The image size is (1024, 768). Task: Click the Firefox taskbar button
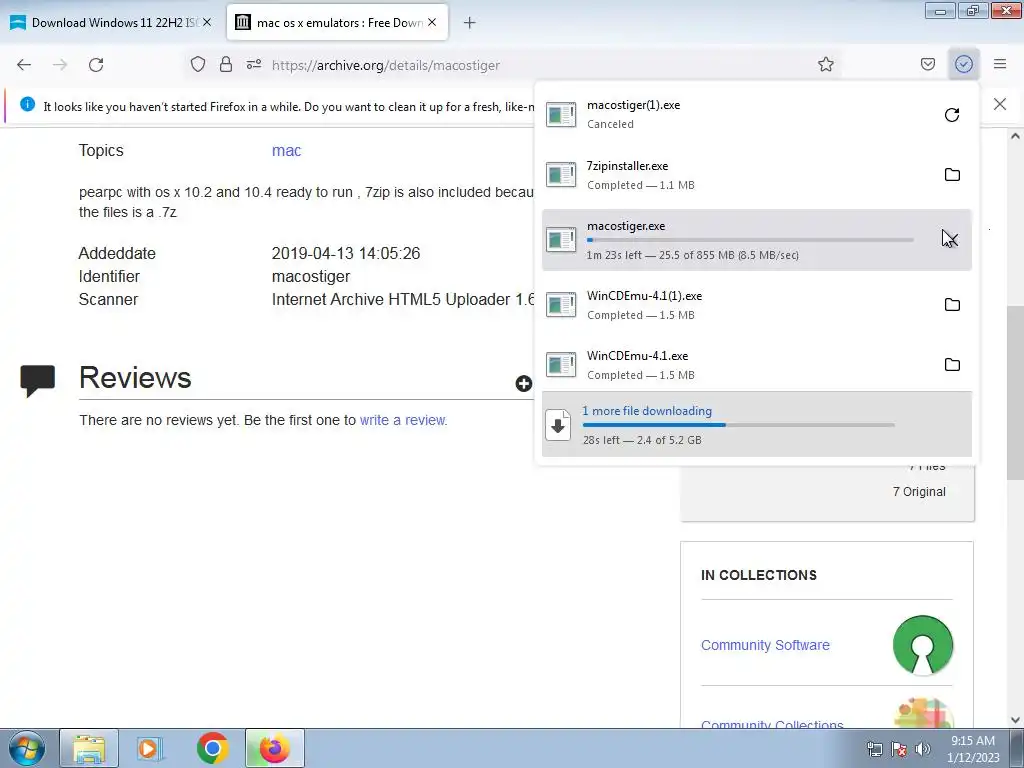[275, 748]
